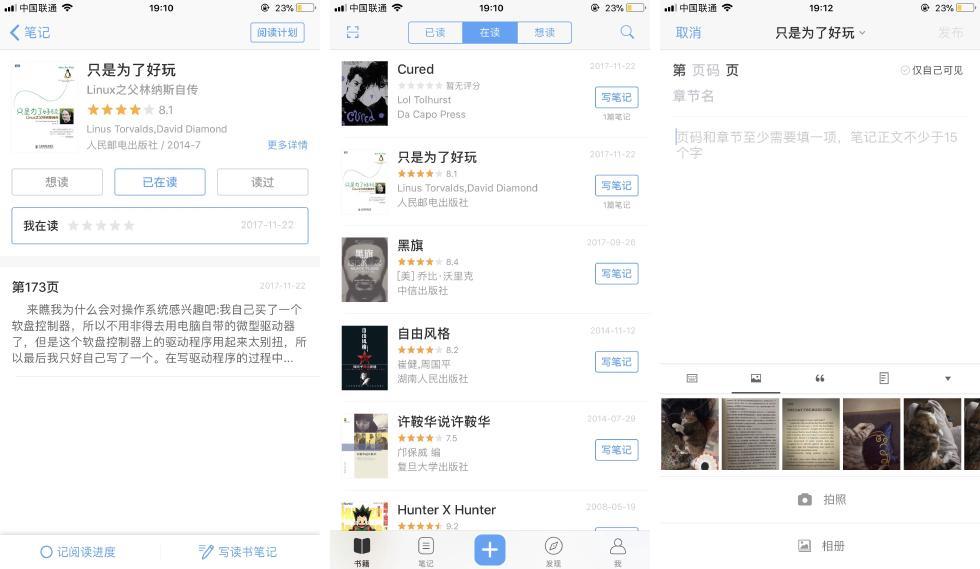The image size is (980, 569).
Task: Tap 写笔记 button for 黑旗
Action: click(x=616, y=273)
